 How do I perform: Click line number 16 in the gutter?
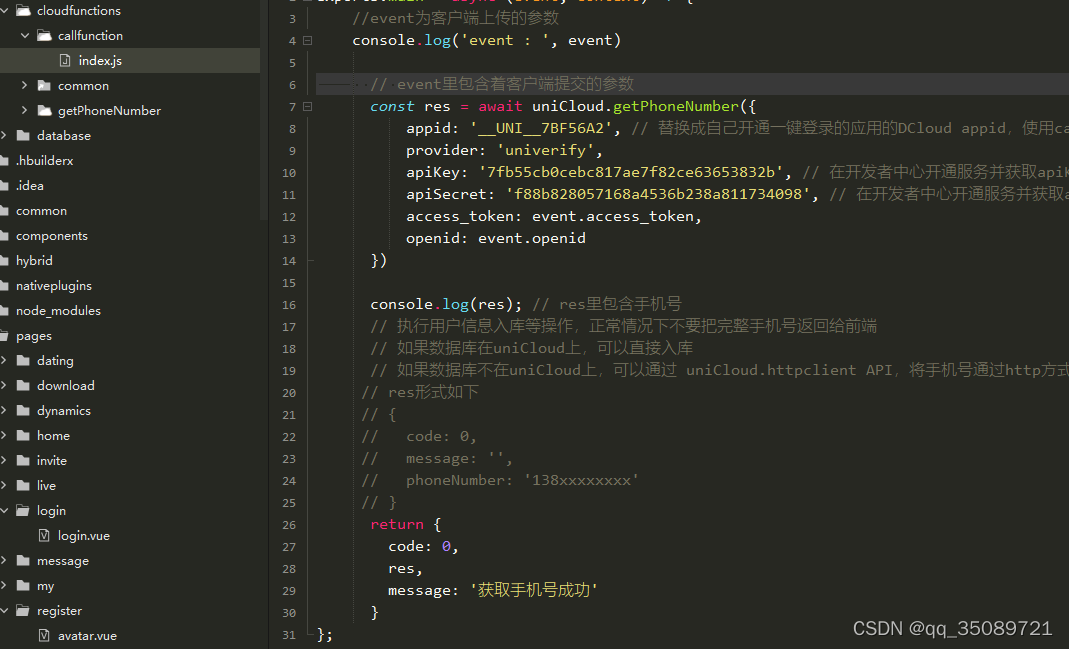pos(289,303)
